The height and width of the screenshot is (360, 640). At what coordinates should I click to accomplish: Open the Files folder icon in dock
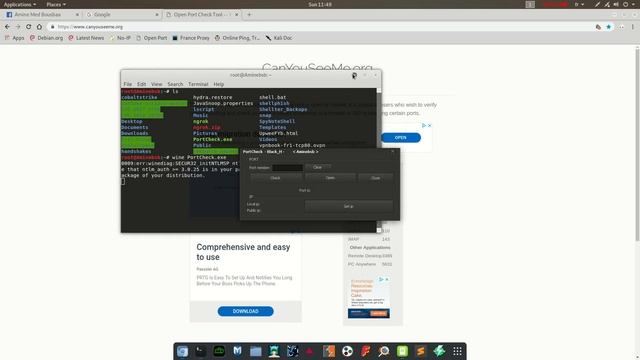(256, 351)
